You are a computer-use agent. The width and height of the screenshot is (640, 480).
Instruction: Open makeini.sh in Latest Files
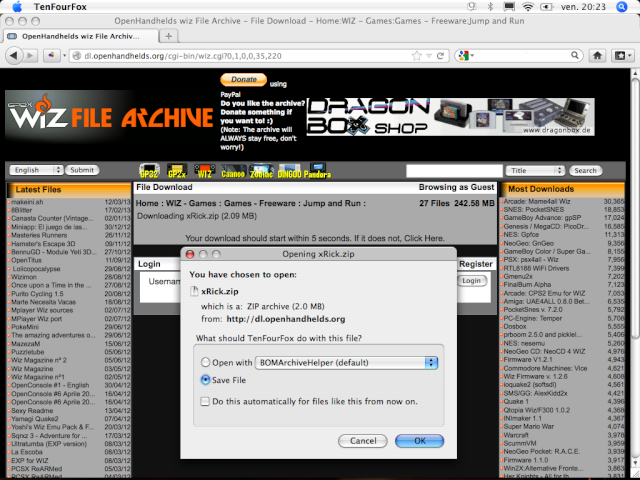[x=27, y=202]
